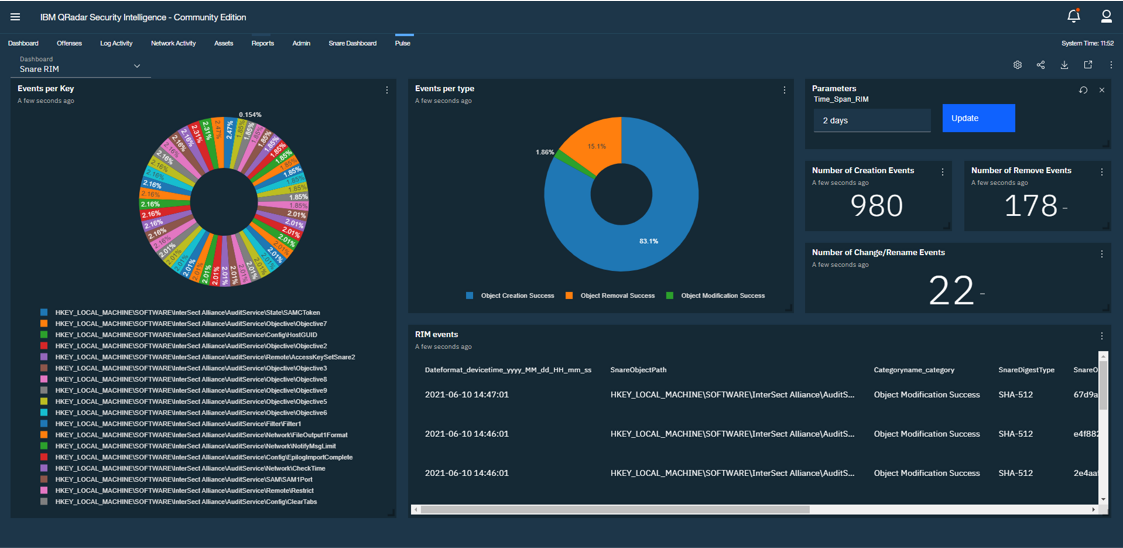Viewport: 1123px width, 548px height.
Task: Sort by Dateformat_devicetime column header
Action: click(508, 370)
